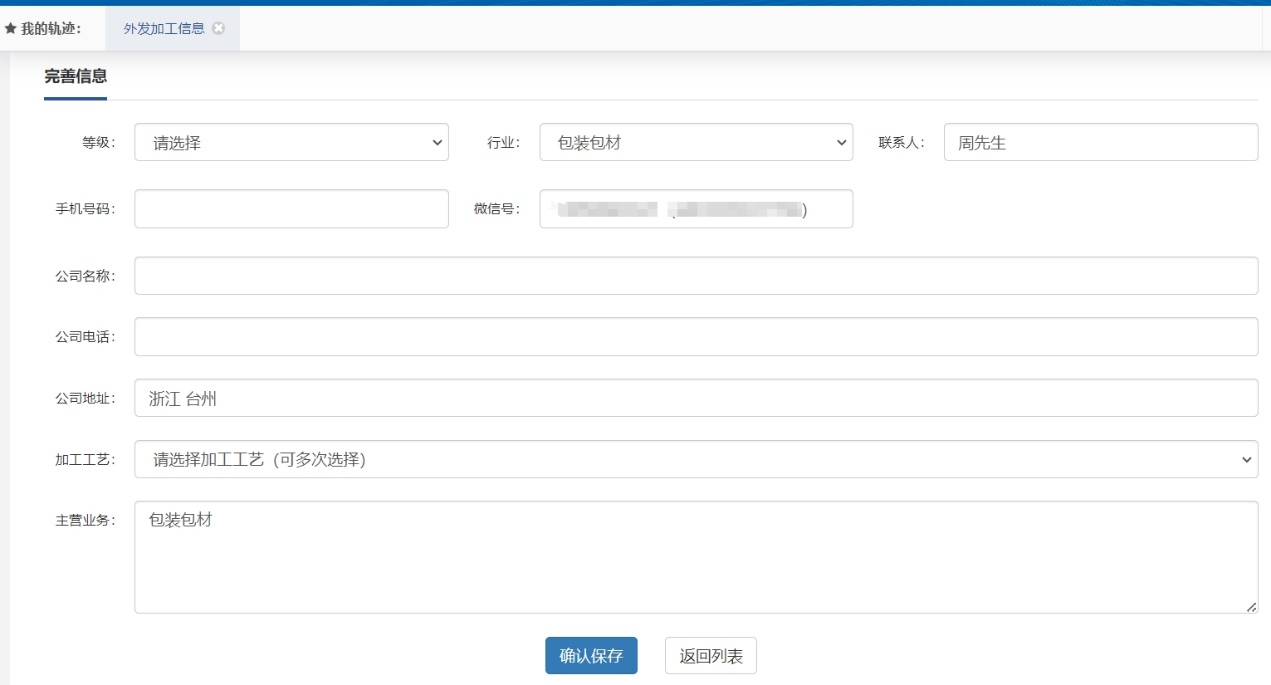Viewport: 1271px width, 685px height.
Task: Open the 等级 dropdown
Action: [x=291, y=142]
